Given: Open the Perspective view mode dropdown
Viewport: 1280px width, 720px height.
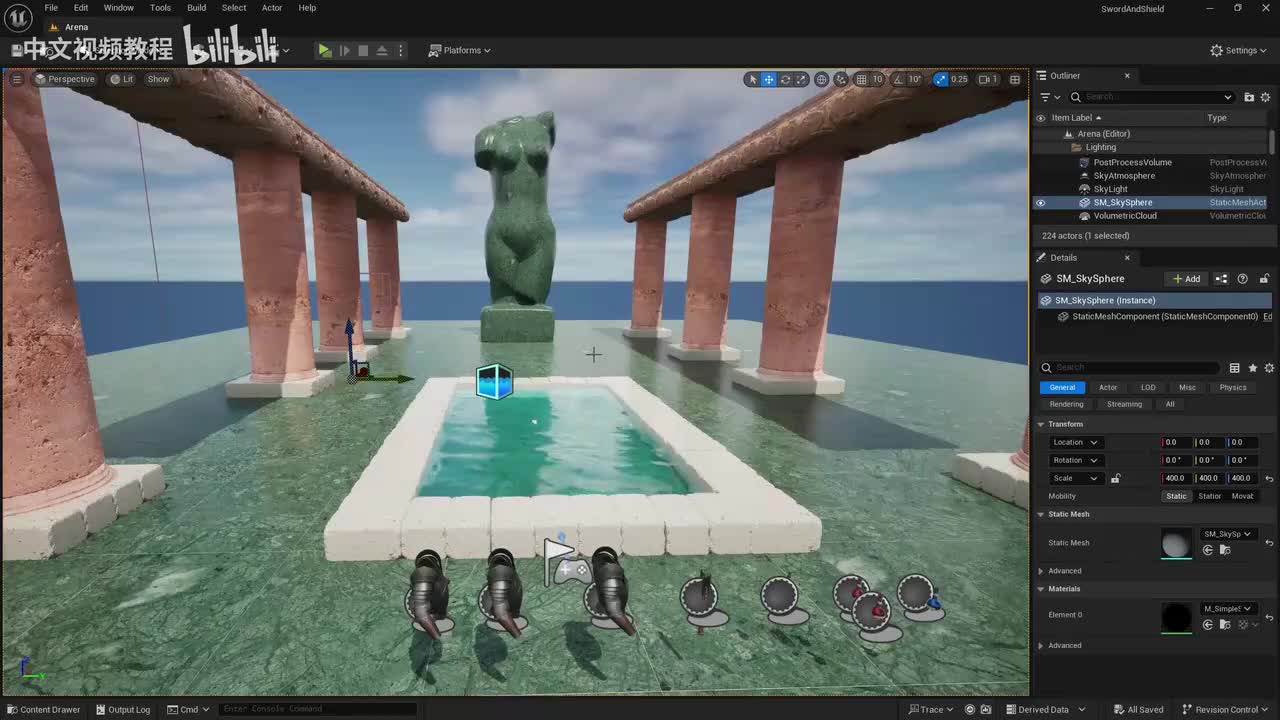Looking at the screenshot, I should (64, 79).
